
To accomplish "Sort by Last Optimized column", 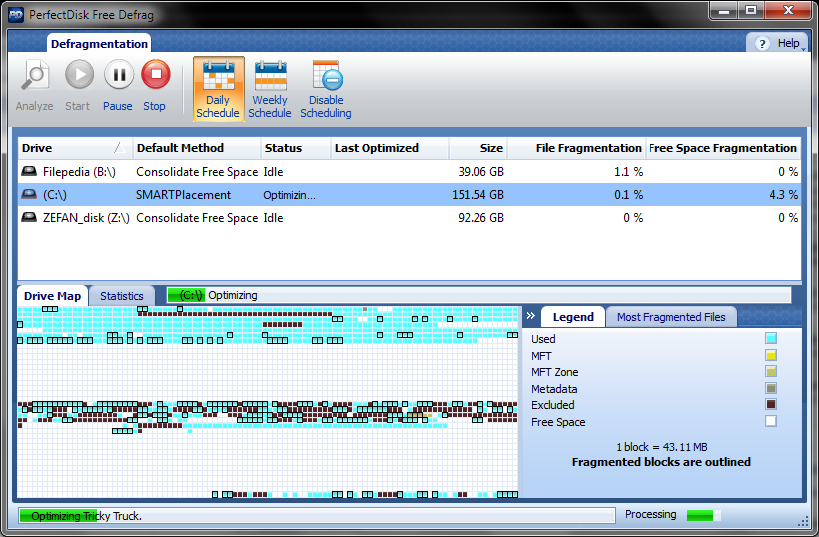I will click(390, 148).
